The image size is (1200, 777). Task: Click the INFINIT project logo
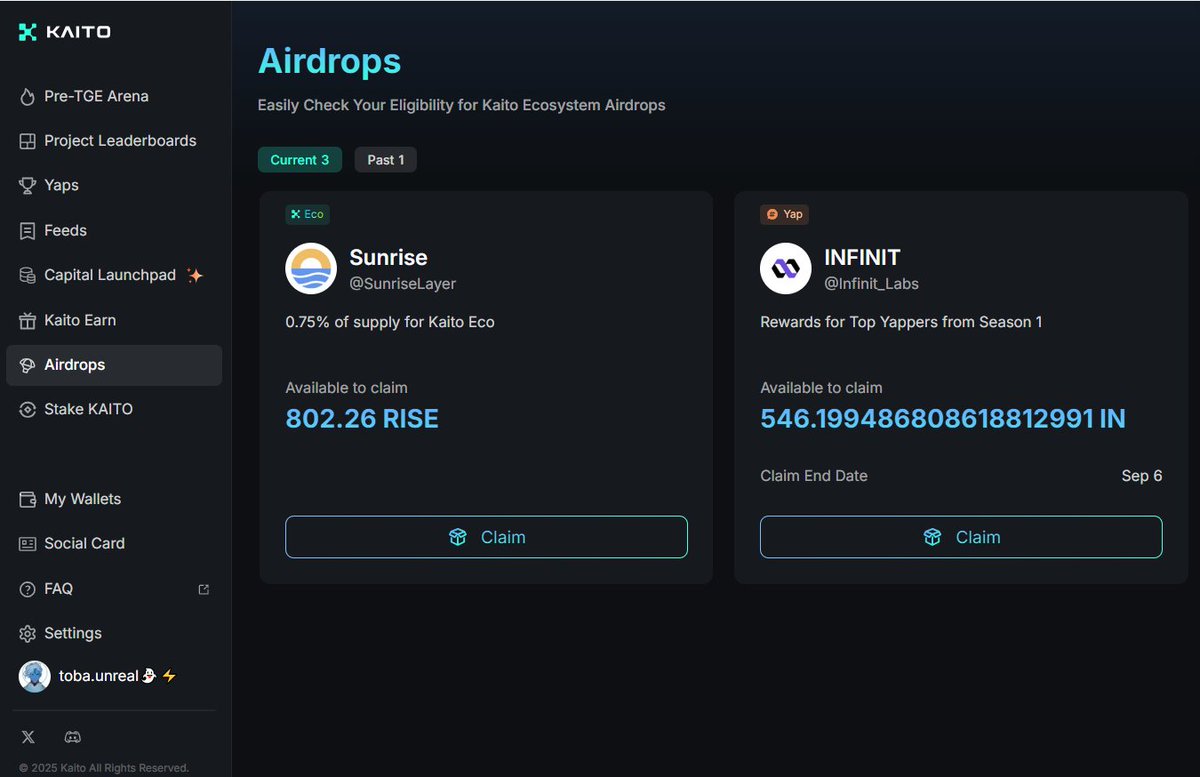pos(786,268)
